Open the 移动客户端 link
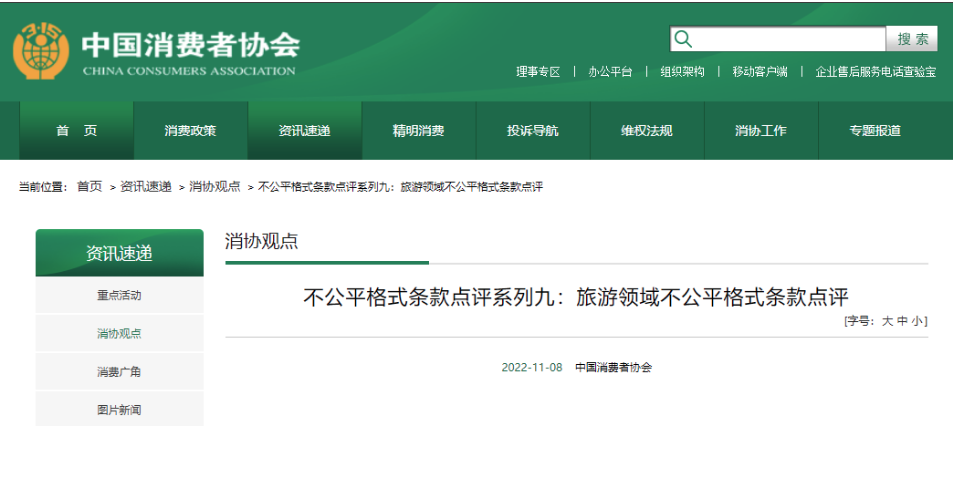This screenshot has width=954, height=491. click(x=759, y=72)
